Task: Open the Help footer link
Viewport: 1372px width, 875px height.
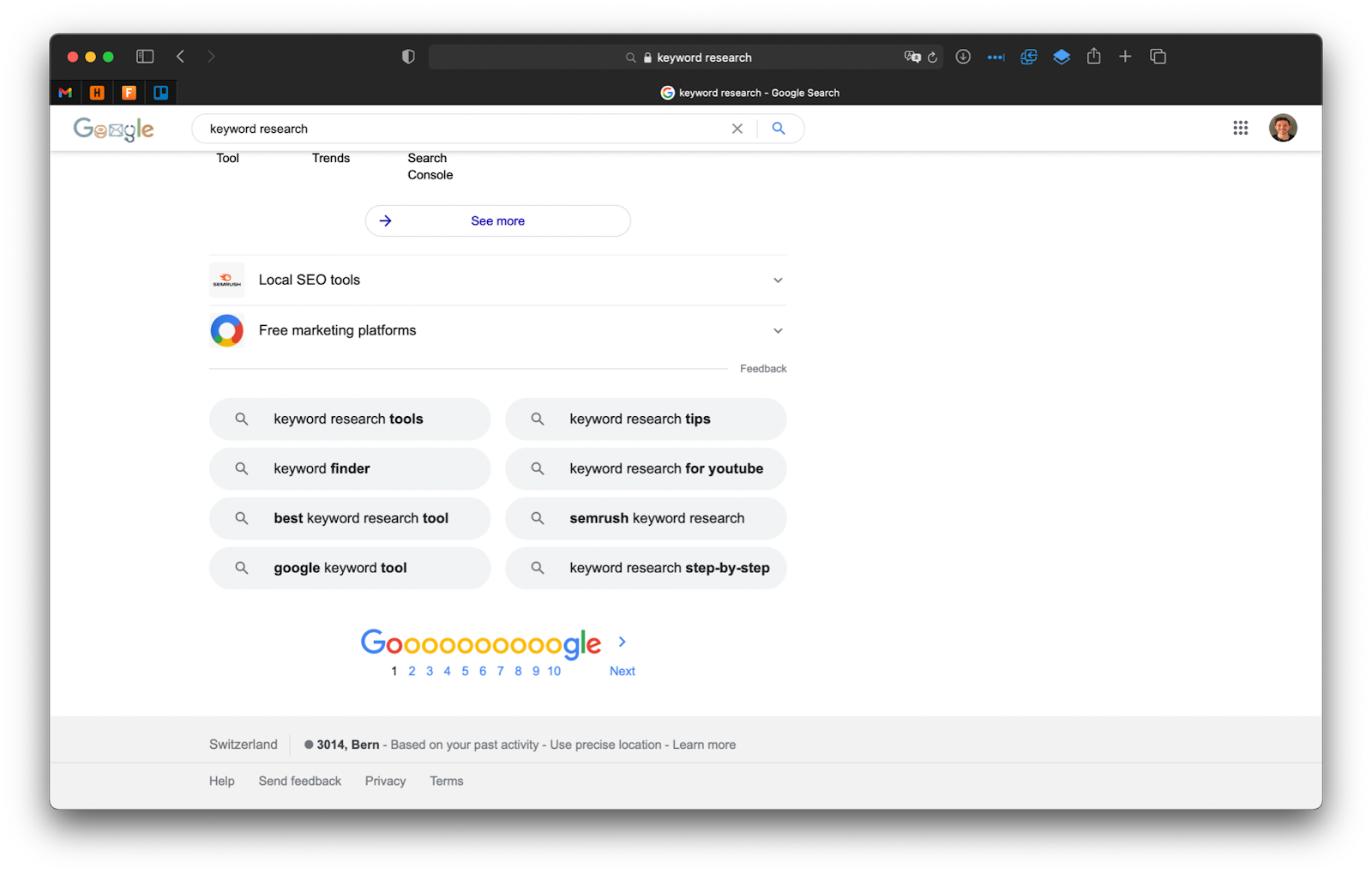Action: coord(222,781)
